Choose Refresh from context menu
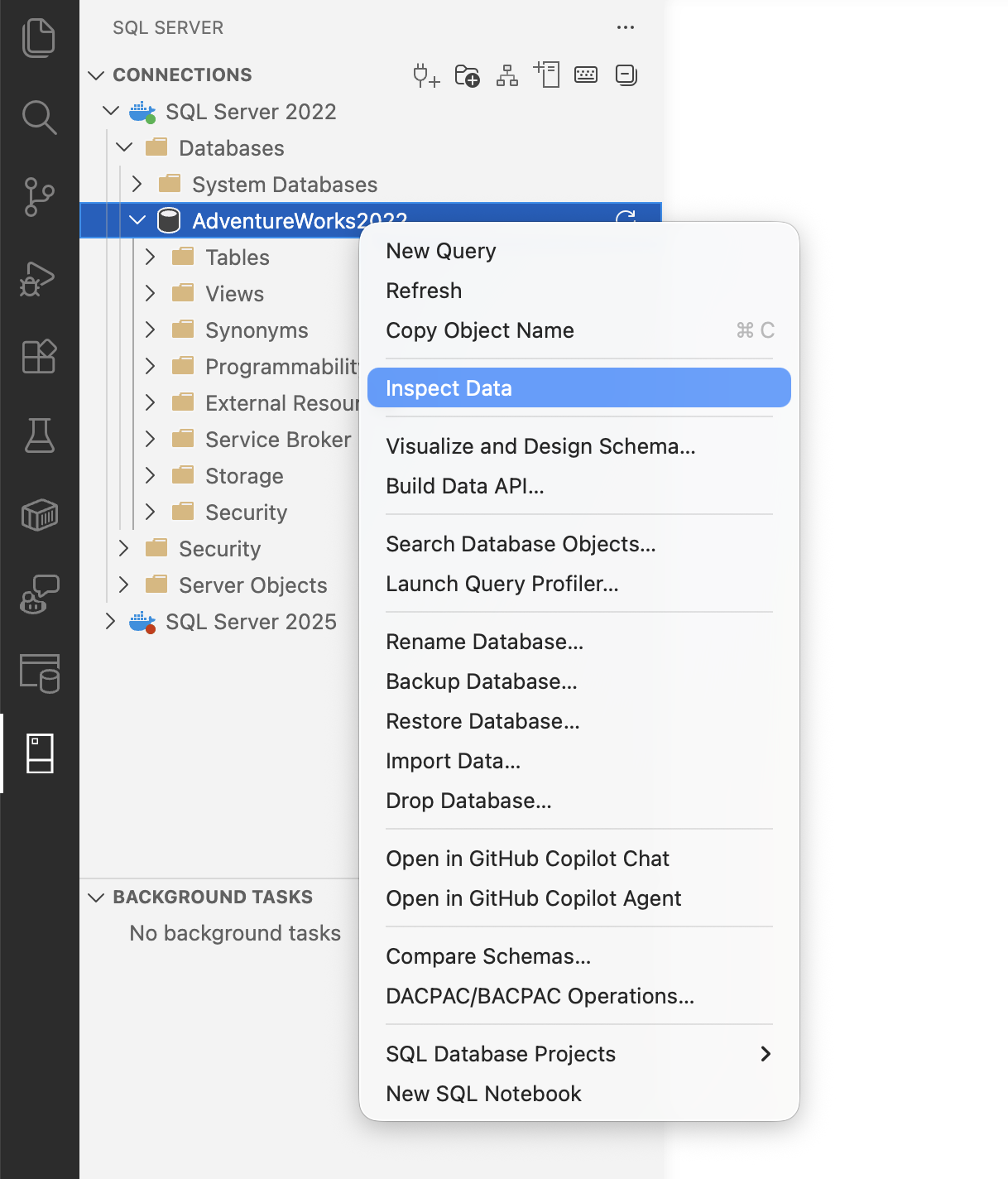The width and height of the screenshot is (1008, 1179). coord(578,291)
